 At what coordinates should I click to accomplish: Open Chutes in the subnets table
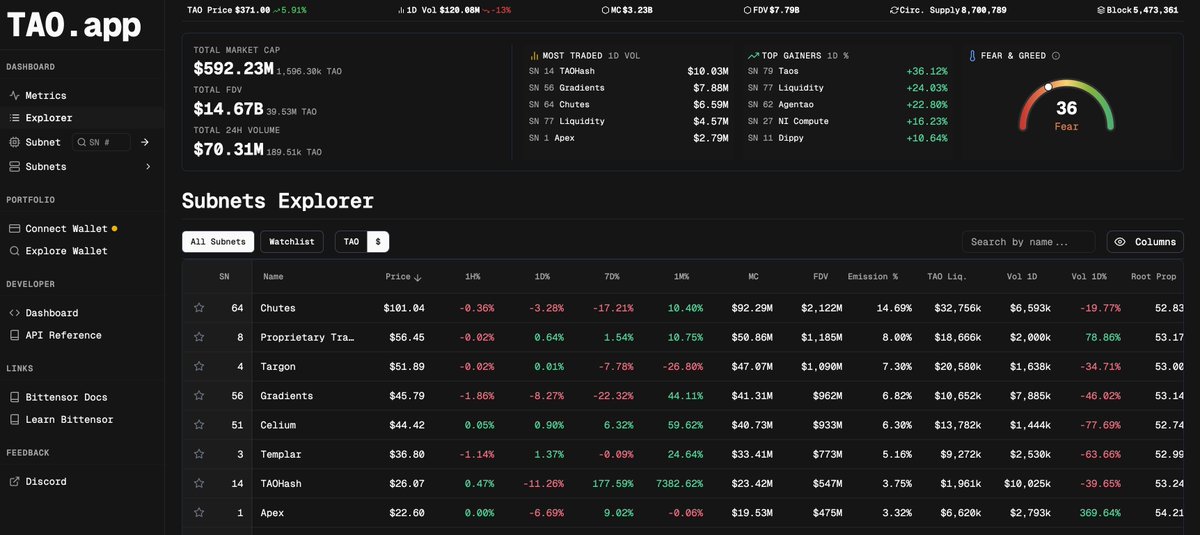pos(278,308)
